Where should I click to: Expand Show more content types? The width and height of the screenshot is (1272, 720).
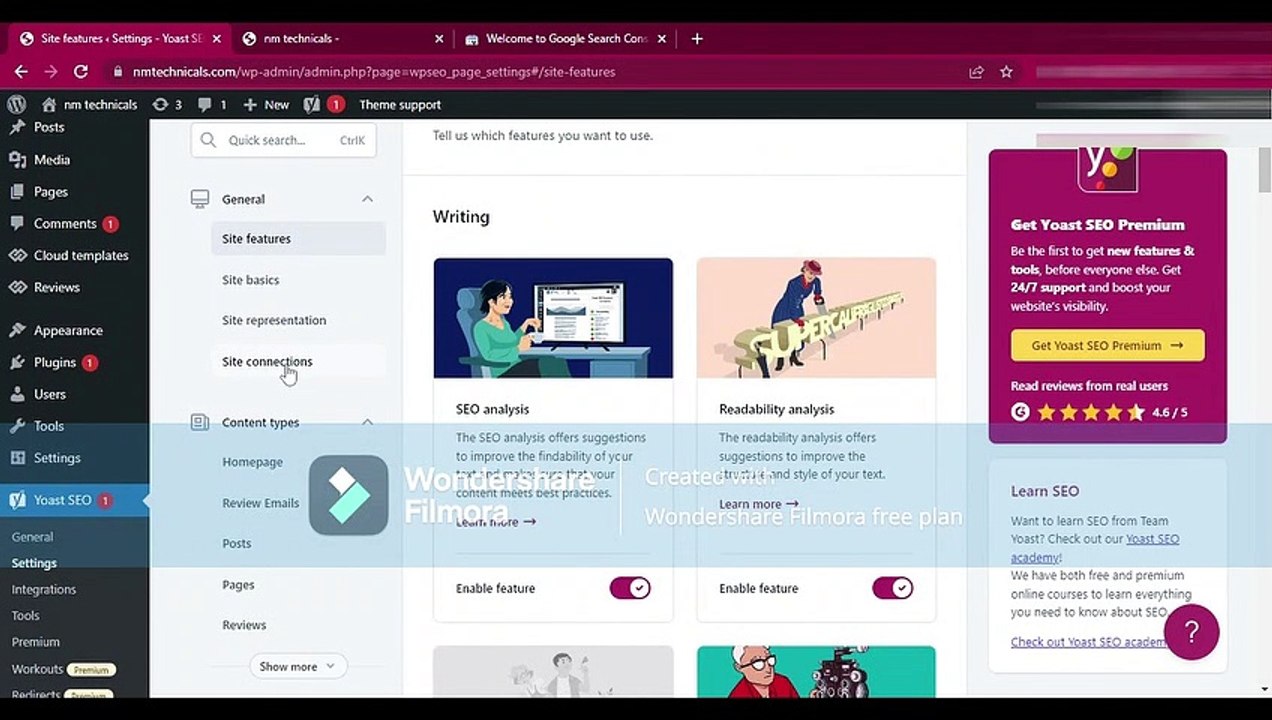click(298, 666)
